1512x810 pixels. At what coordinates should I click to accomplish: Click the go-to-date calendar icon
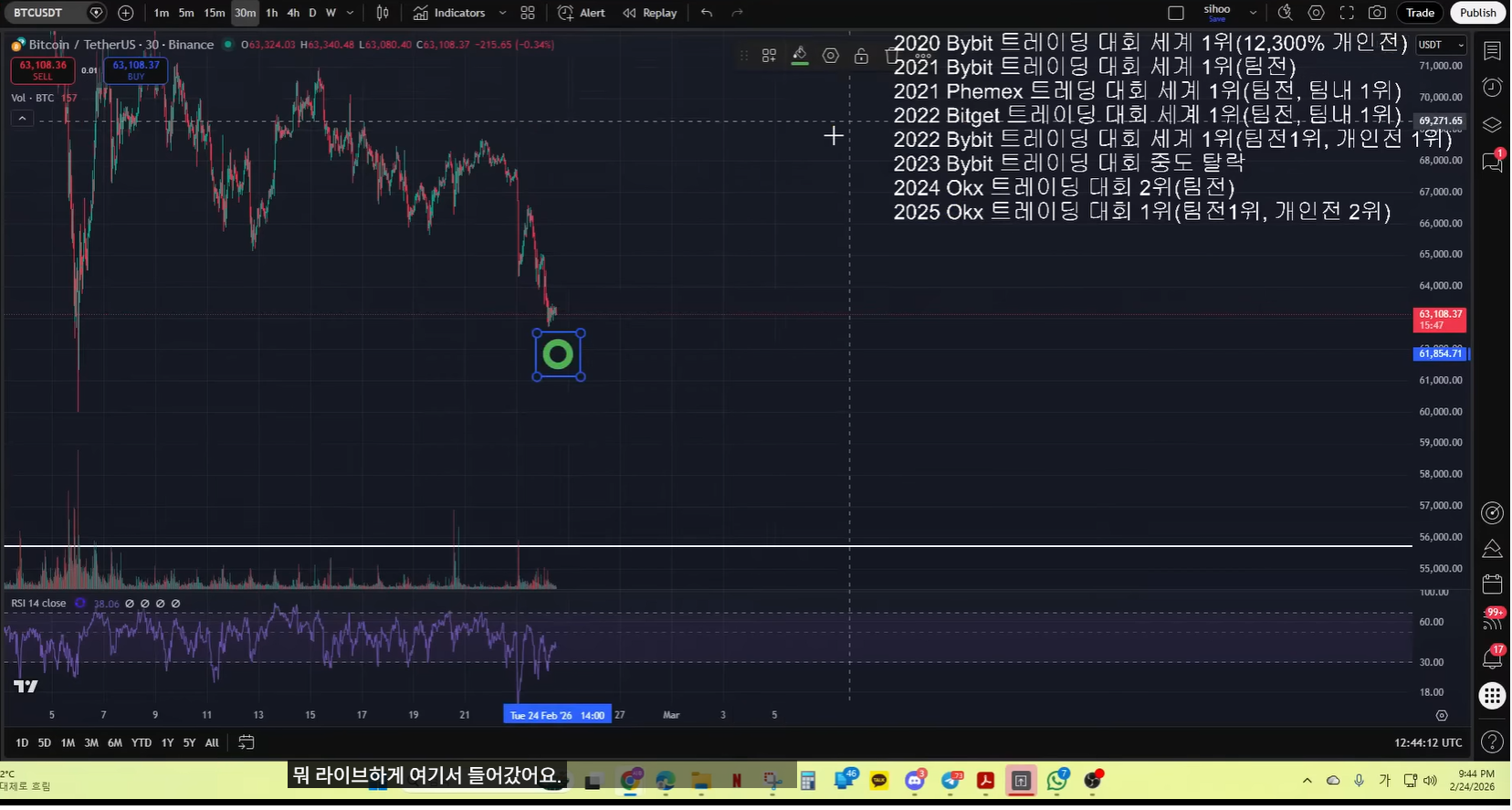[x=246, y=742]
